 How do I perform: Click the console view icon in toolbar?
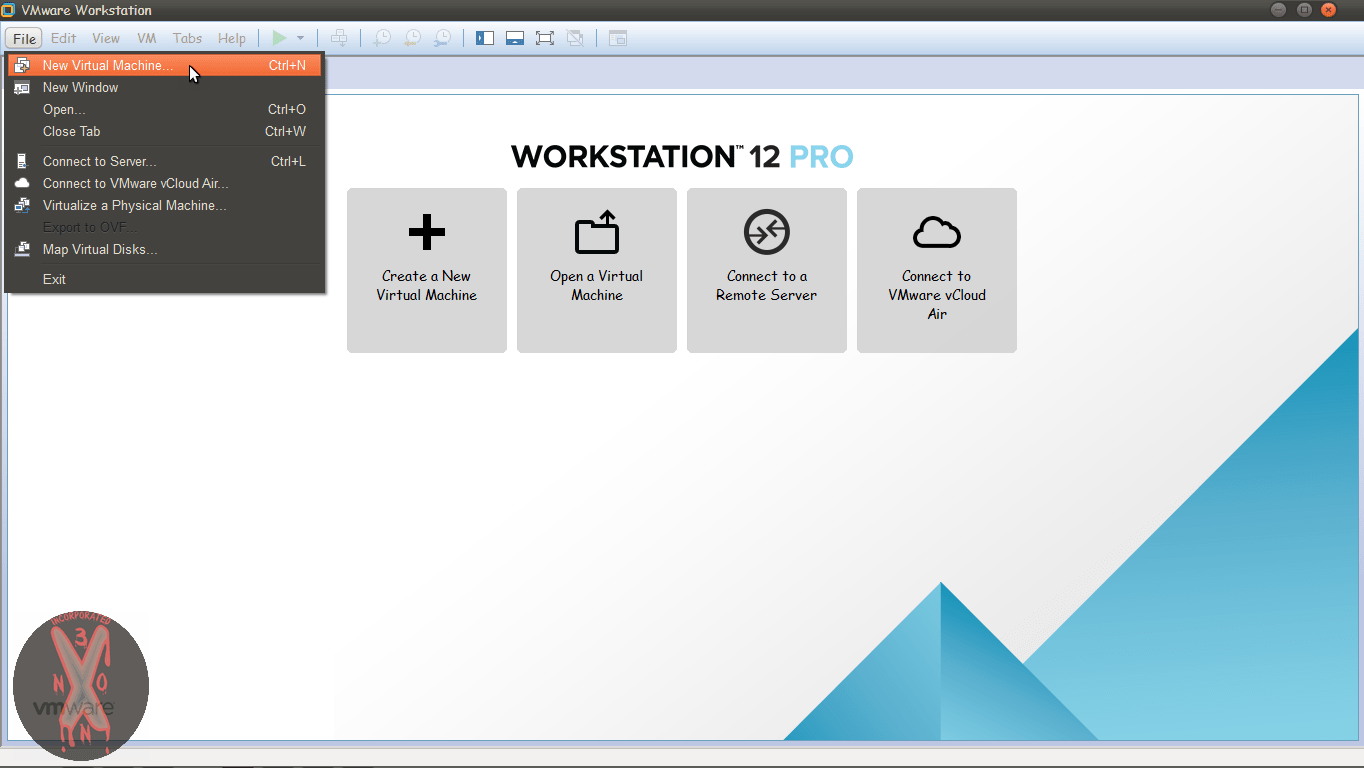(x=618, y=38)
